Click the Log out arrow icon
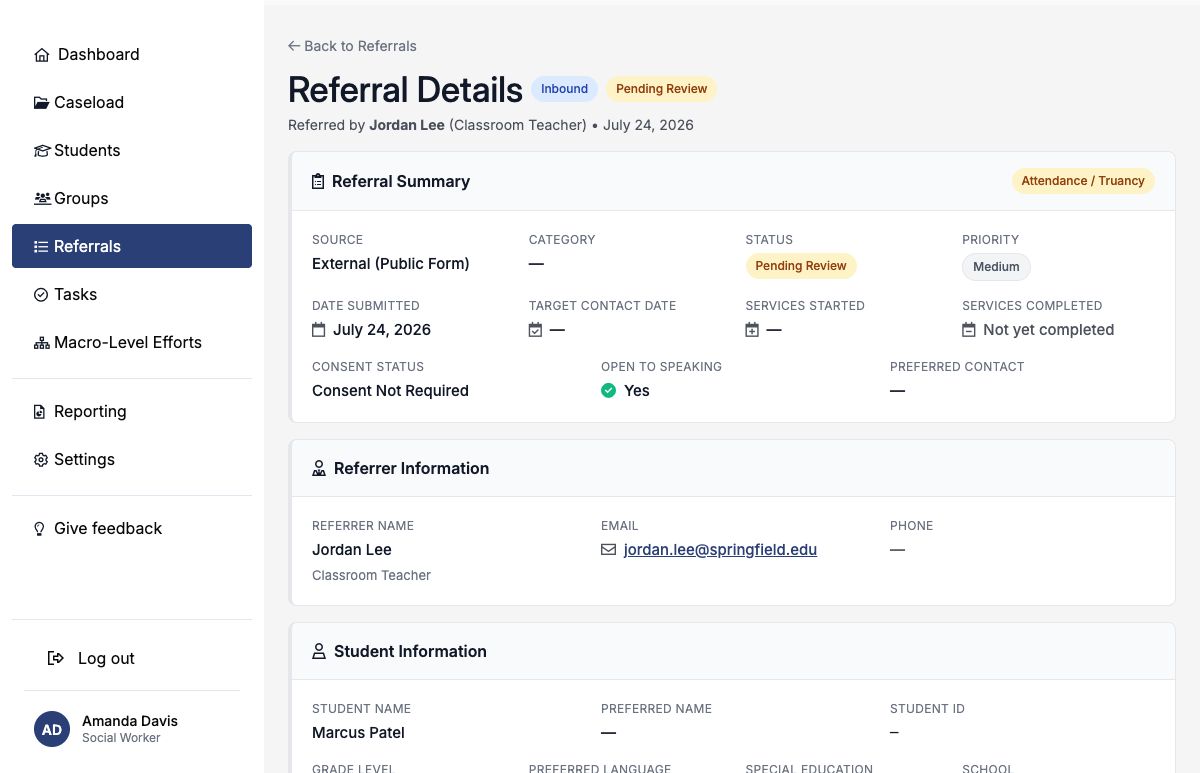The width and height of the screenshot is (1200, 773). pos(56,658)
